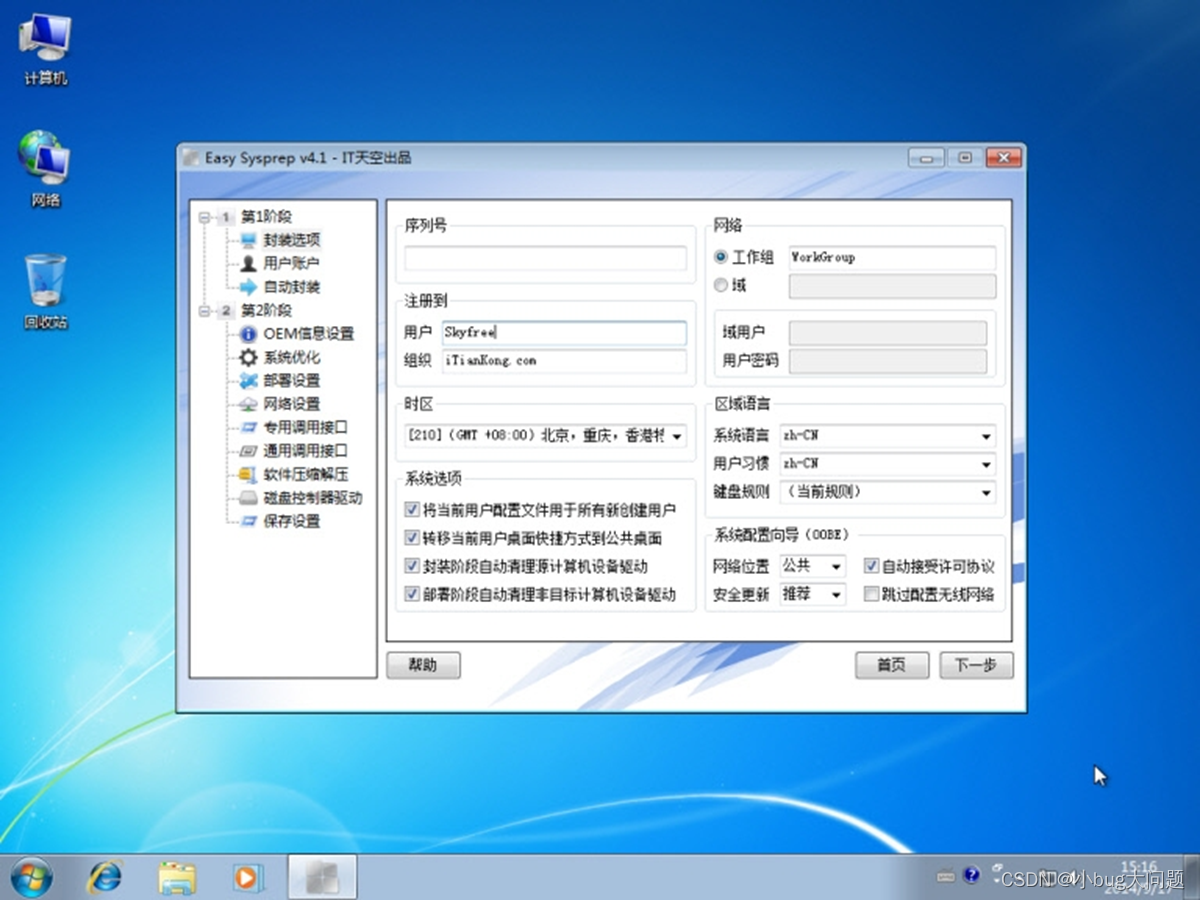Select the 域 radio button
The height and width of the screenshot is (900, 1200).
[722, 284]
